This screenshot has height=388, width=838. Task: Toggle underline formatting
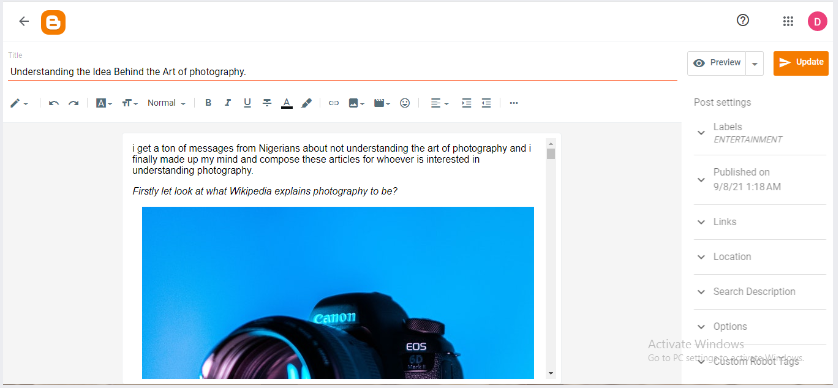(x=247, y=103)
